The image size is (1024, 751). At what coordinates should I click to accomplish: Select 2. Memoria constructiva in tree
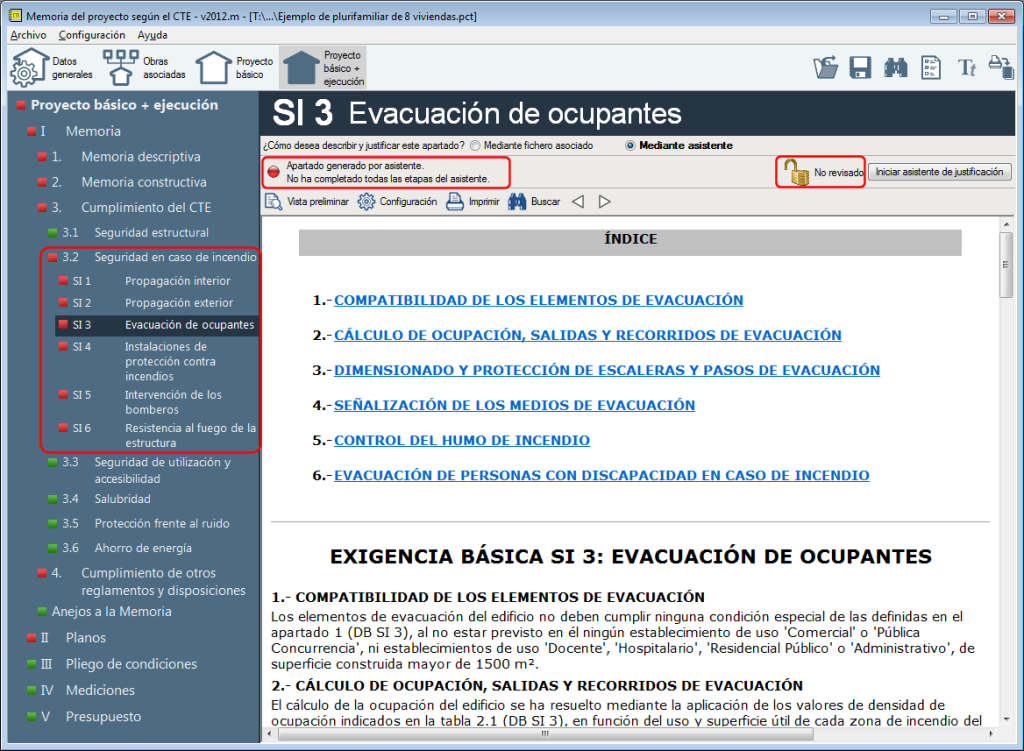144,182
